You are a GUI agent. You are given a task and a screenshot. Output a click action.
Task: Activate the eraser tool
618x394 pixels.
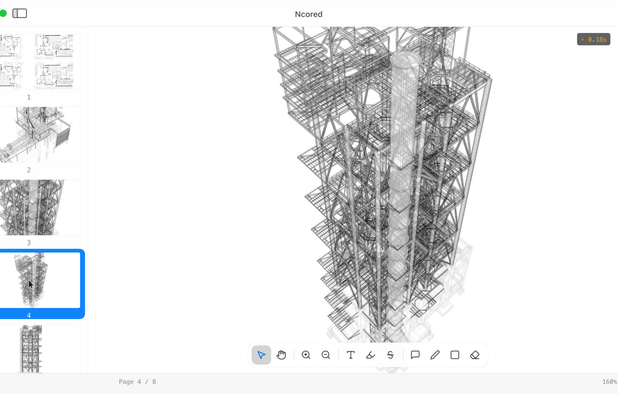(x=475, y=355)
